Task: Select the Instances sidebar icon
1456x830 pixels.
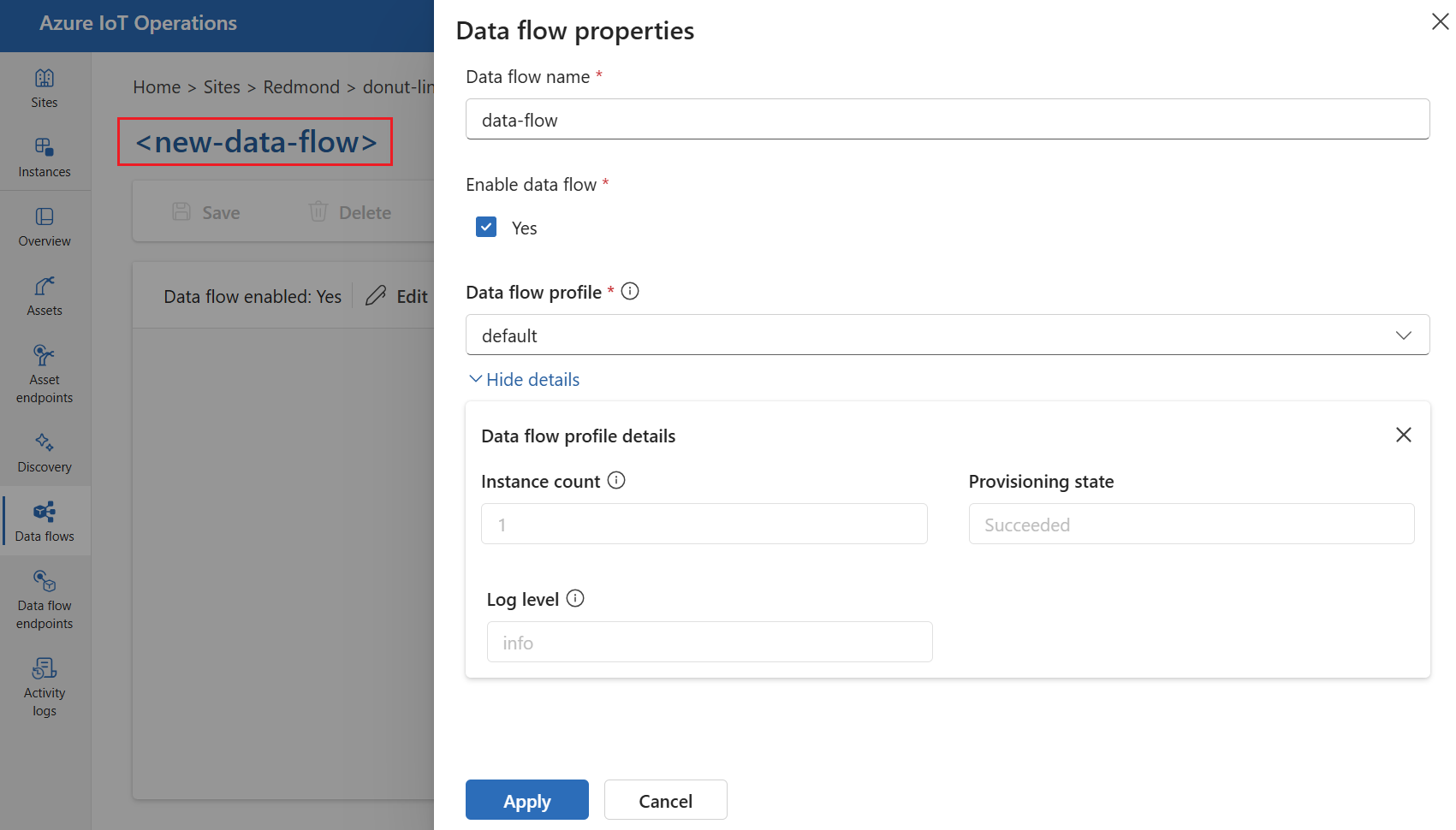Action: pyautogui.click(x=44, y=157)
